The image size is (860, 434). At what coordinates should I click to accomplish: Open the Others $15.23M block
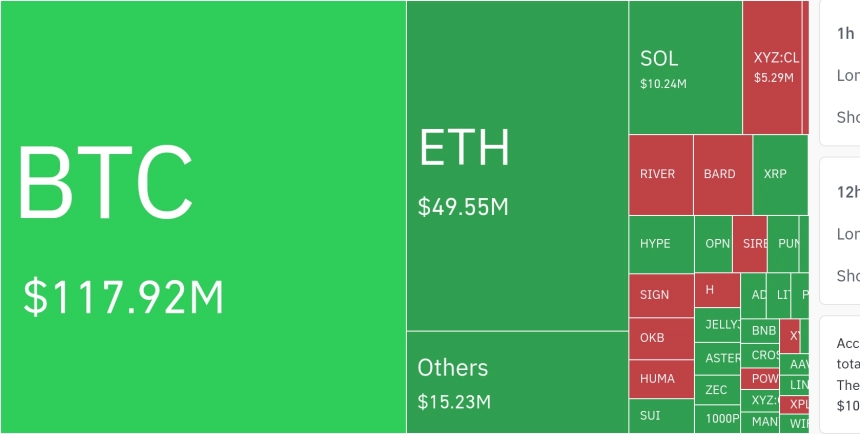517,382
